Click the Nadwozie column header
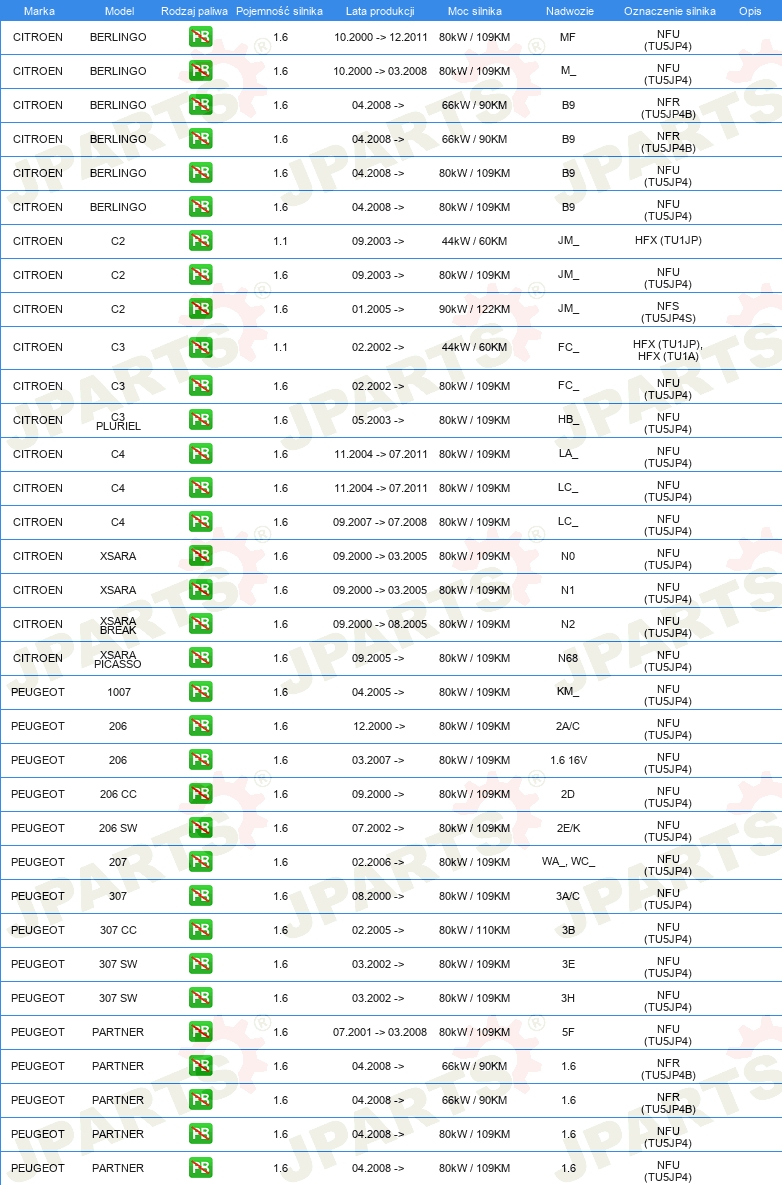 (570, 11)
